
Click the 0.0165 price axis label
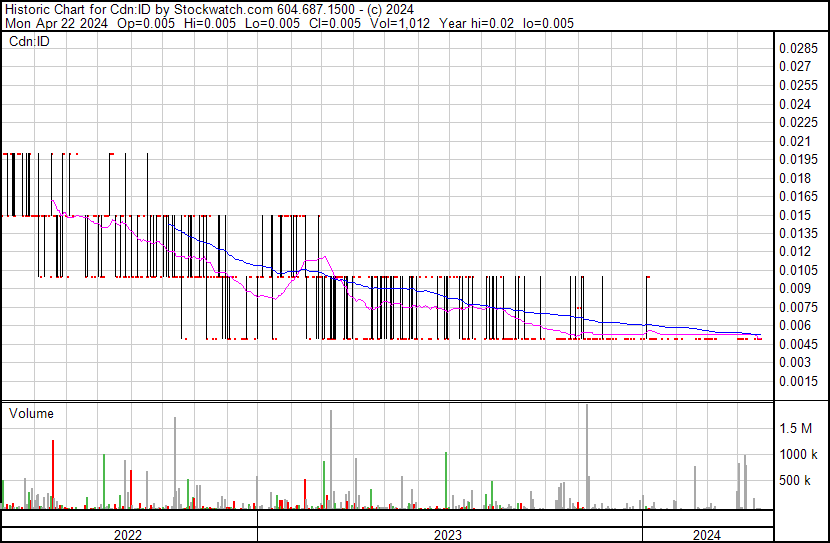tap(798, 196)
